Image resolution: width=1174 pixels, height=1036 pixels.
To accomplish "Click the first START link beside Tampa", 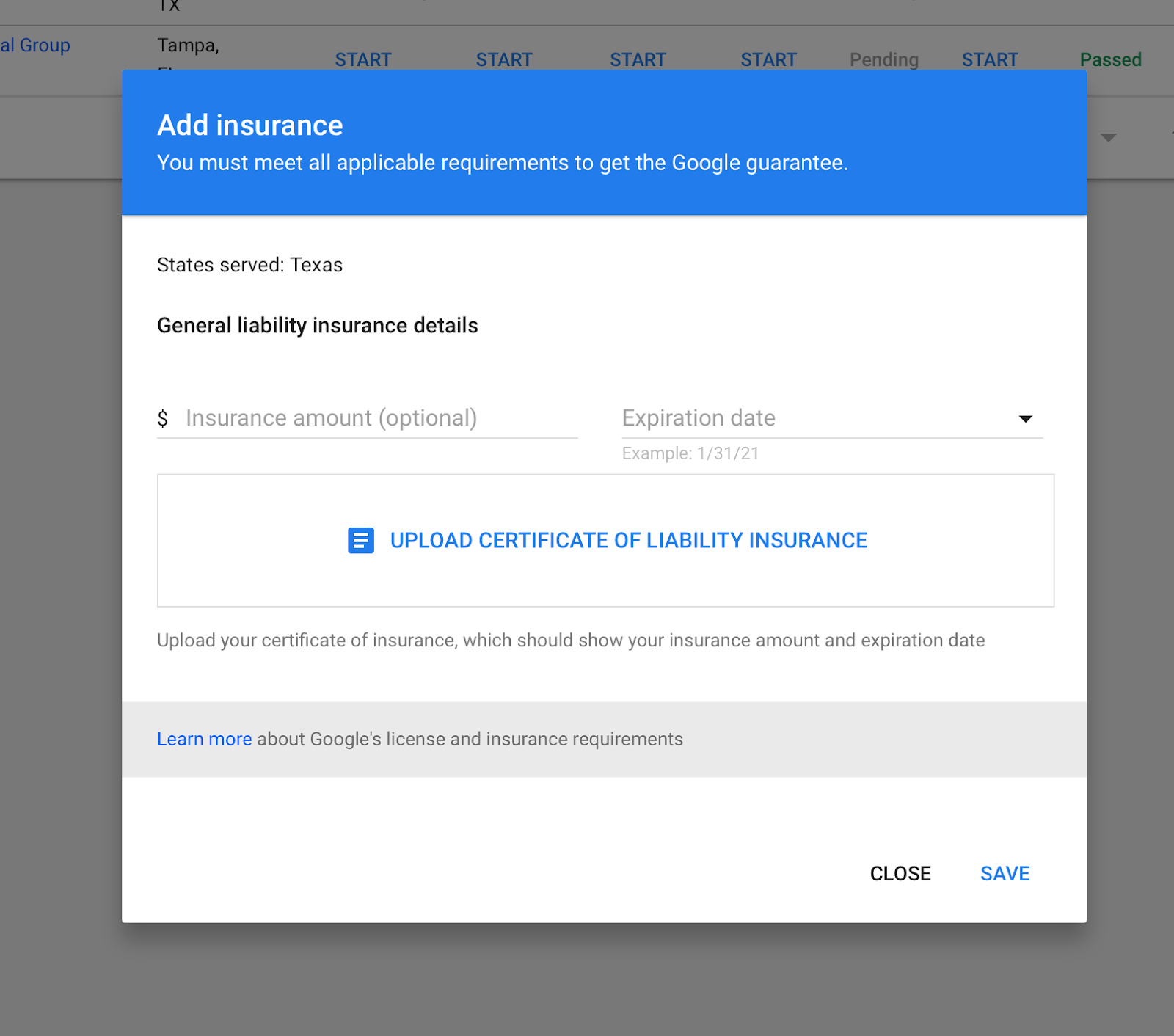I will (363, 59).
